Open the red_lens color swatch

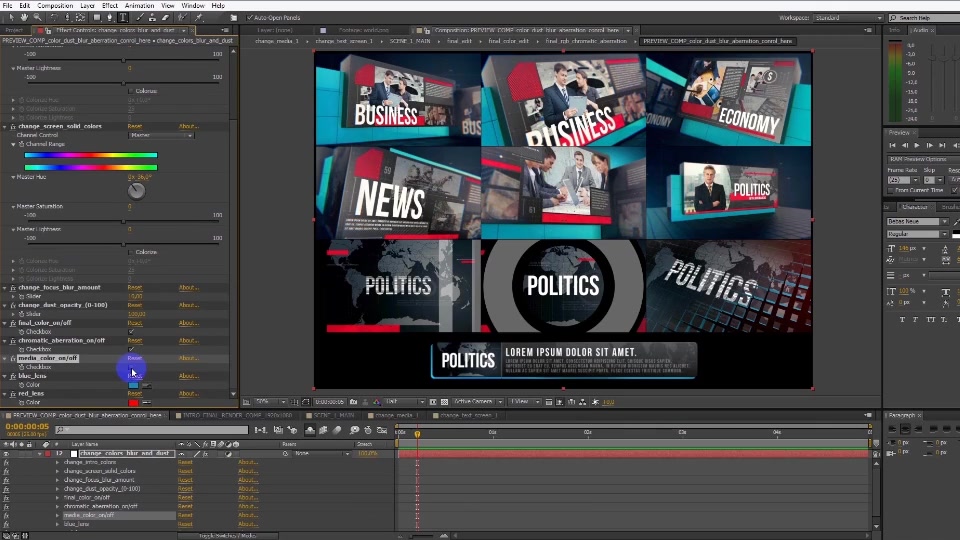click(x=133, y=403)
